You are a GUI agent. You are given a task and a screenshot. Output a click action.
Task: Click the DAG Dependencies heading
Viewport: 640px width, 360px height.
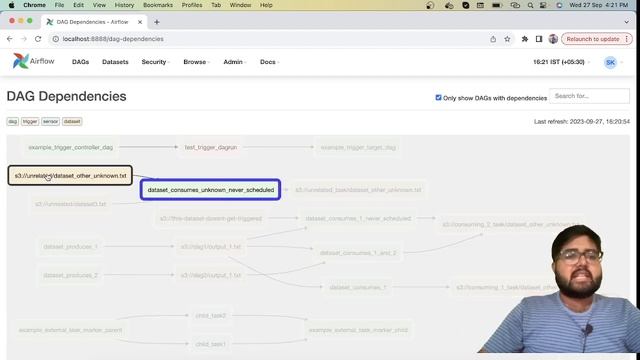coord(67,96)
